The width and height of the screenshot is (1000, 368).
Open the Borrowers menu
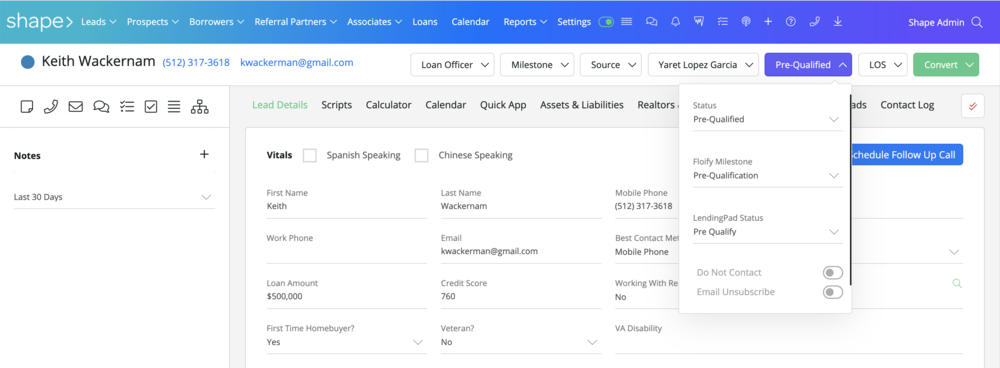point(216,22)
